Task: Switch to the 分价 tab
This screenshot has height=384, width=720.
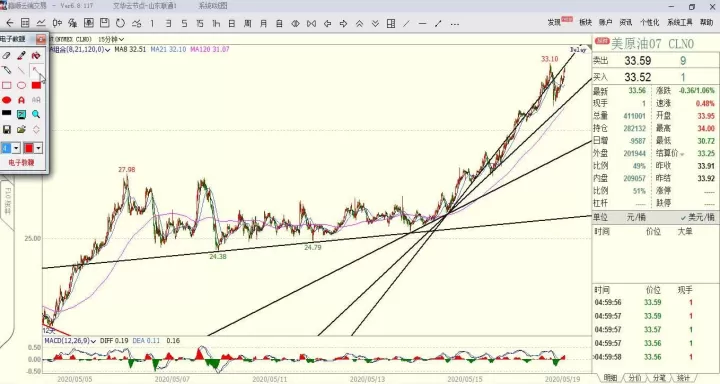Action: (x=635, y=378)
